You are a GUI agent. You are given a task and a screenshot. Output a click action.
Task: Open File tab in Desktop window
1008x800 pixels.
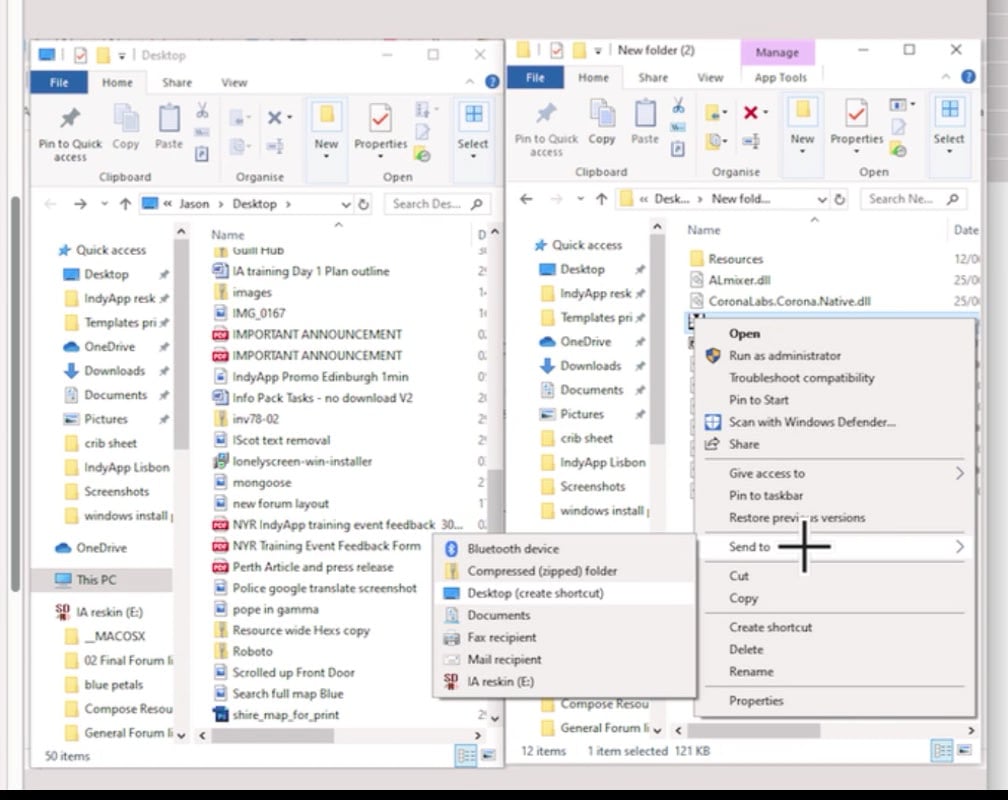click(59, 82)
